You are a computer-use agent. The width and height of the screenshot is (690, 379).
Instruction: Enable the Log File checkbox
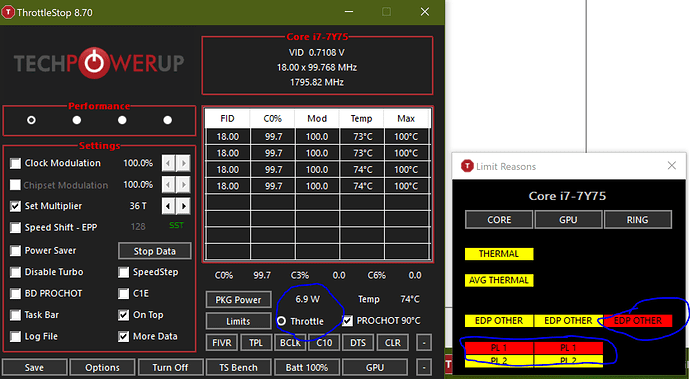15,337
